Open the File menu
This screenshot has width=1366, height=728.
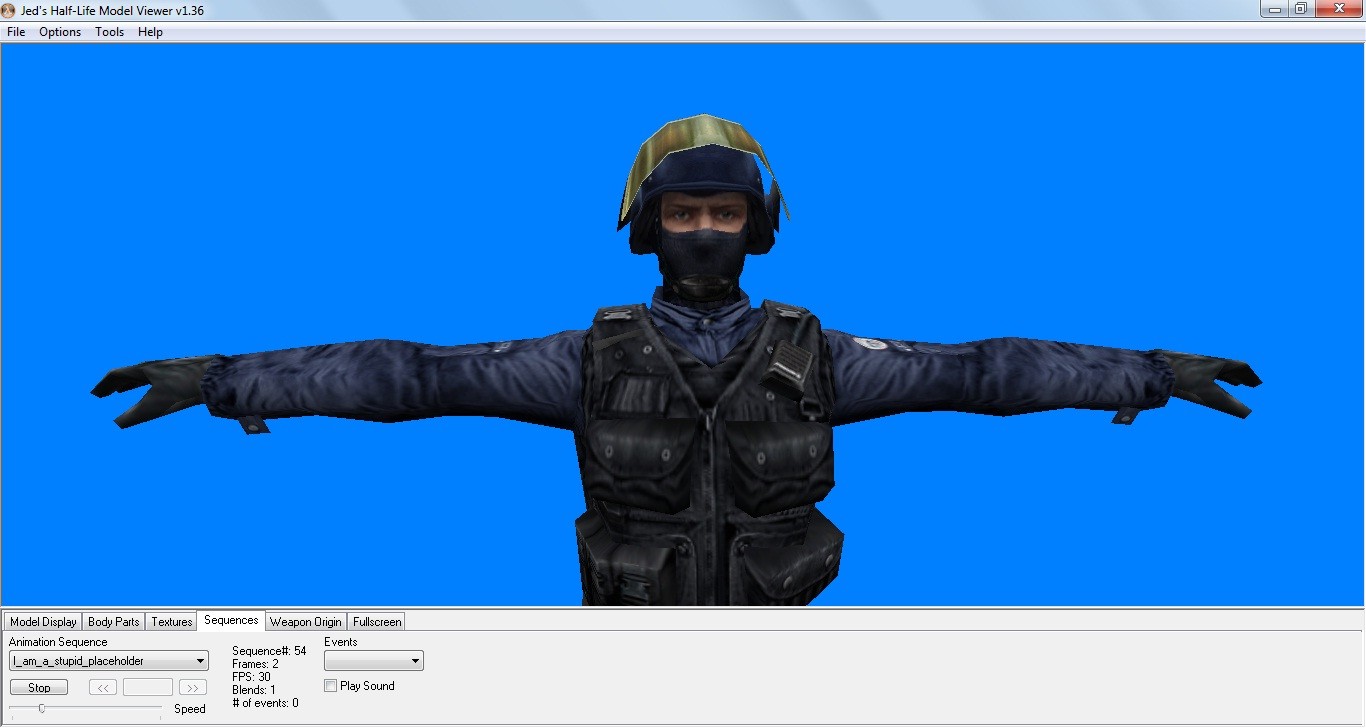(x=15, y=32)
